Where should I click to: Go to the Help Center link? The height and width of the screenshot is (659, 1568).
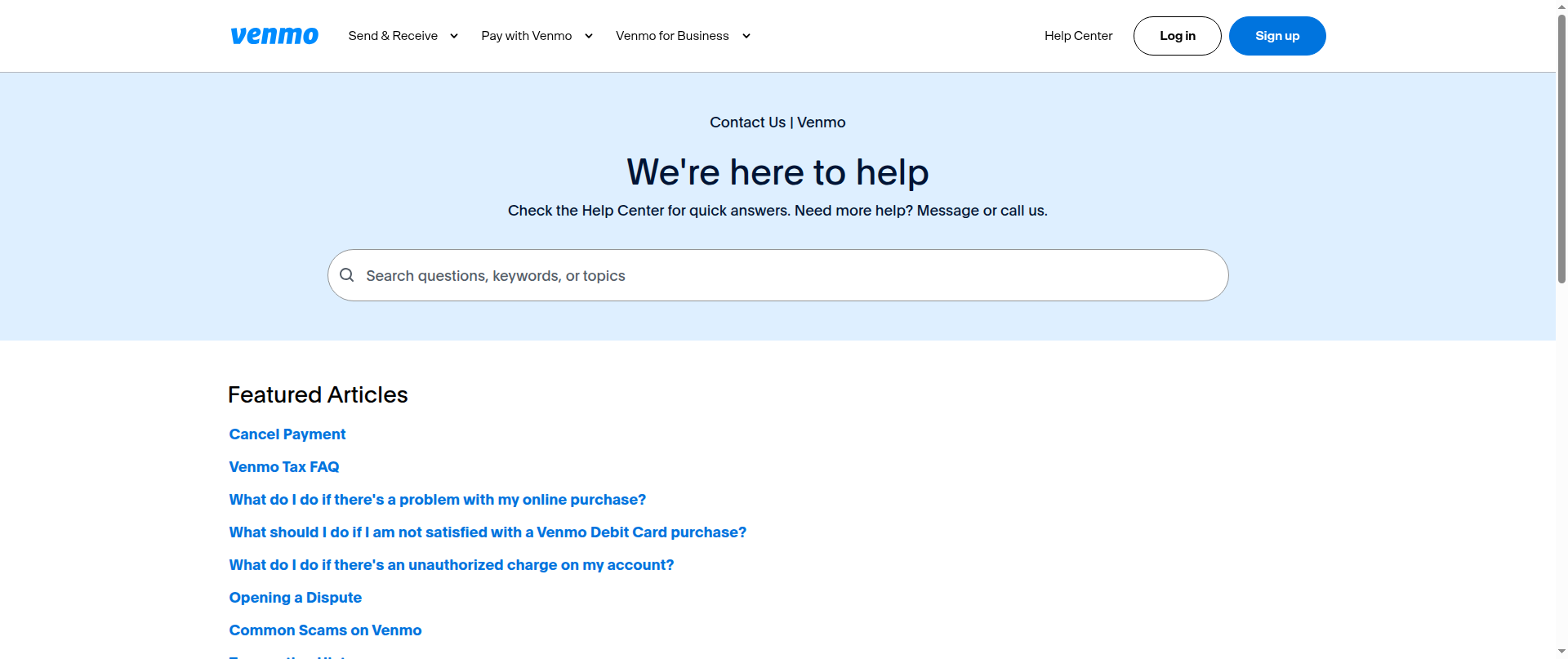[x=1078, y=36]
